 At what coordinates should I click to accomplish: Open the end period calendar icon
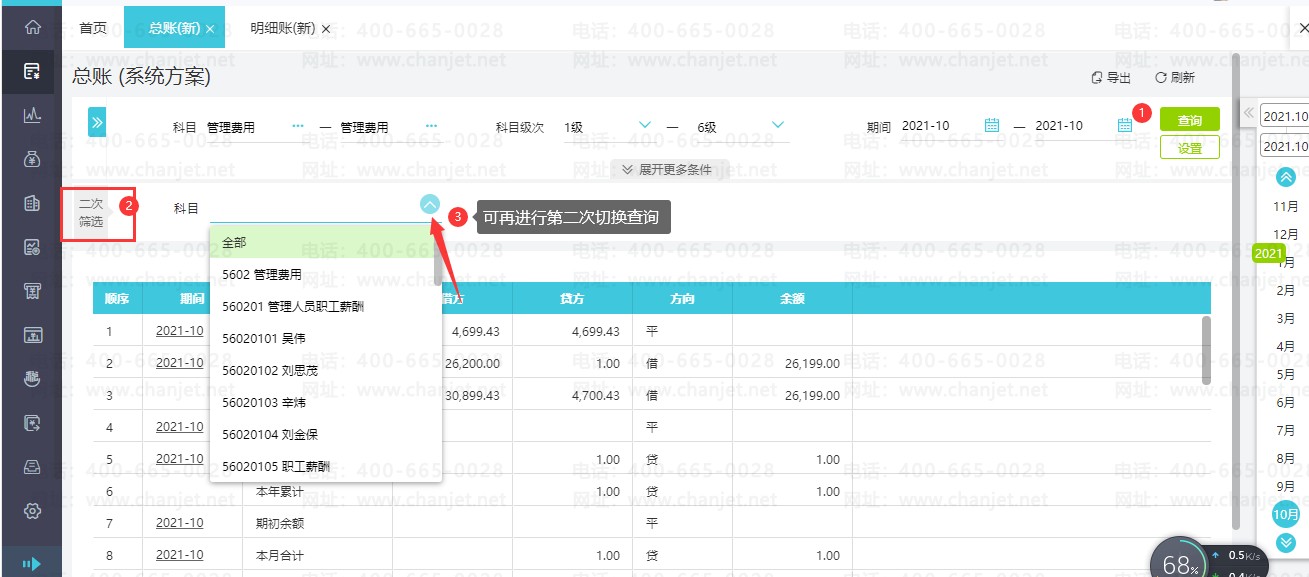click(x=1125, y=126)
